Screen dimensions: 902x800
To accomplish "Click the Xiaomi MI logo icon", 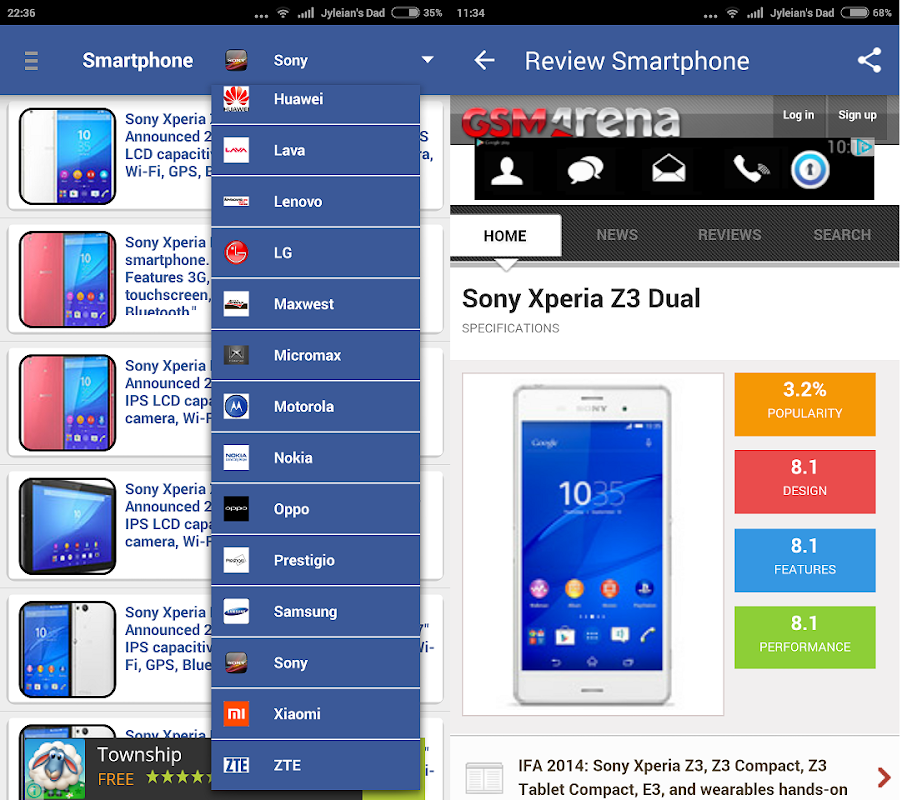I will [x=236, y=714].
